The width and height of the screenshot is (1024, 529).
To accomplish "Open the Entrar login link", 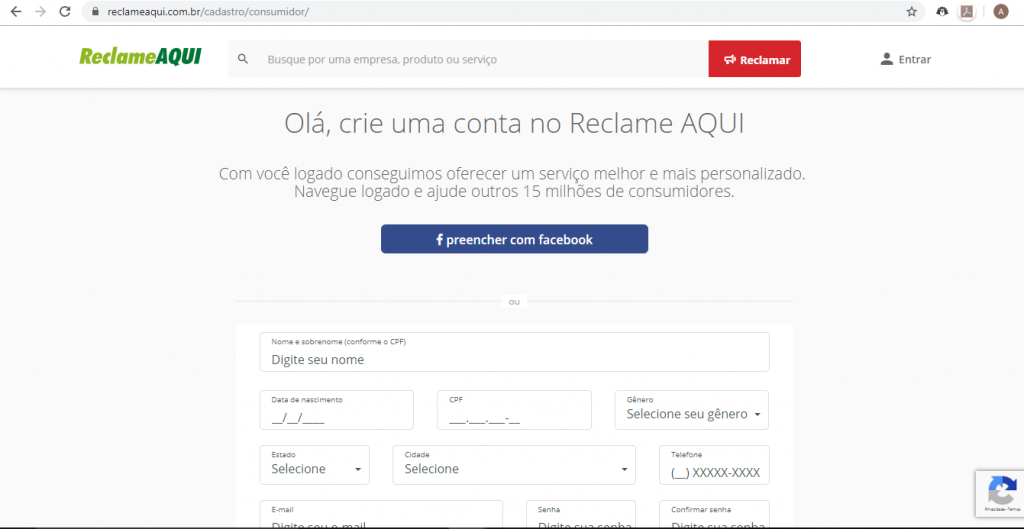I will [x=905, y=59].
